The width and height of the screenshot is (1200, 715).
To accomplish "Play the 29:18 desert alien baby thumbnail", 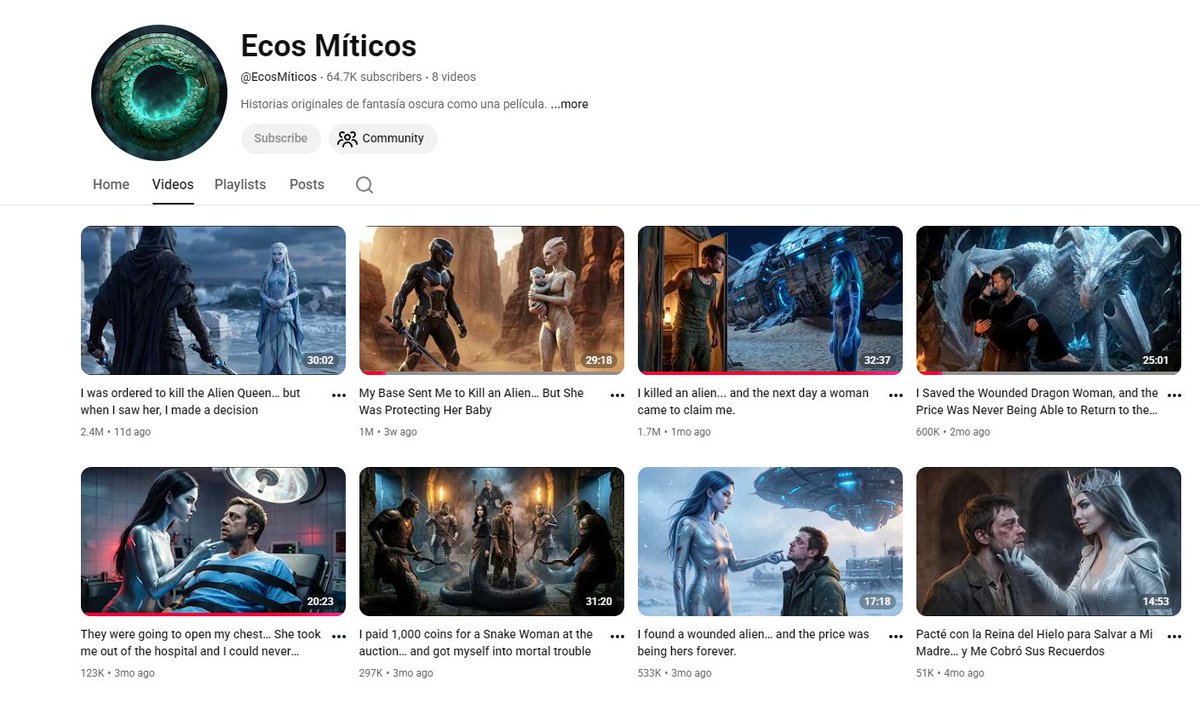I will 491,300.
